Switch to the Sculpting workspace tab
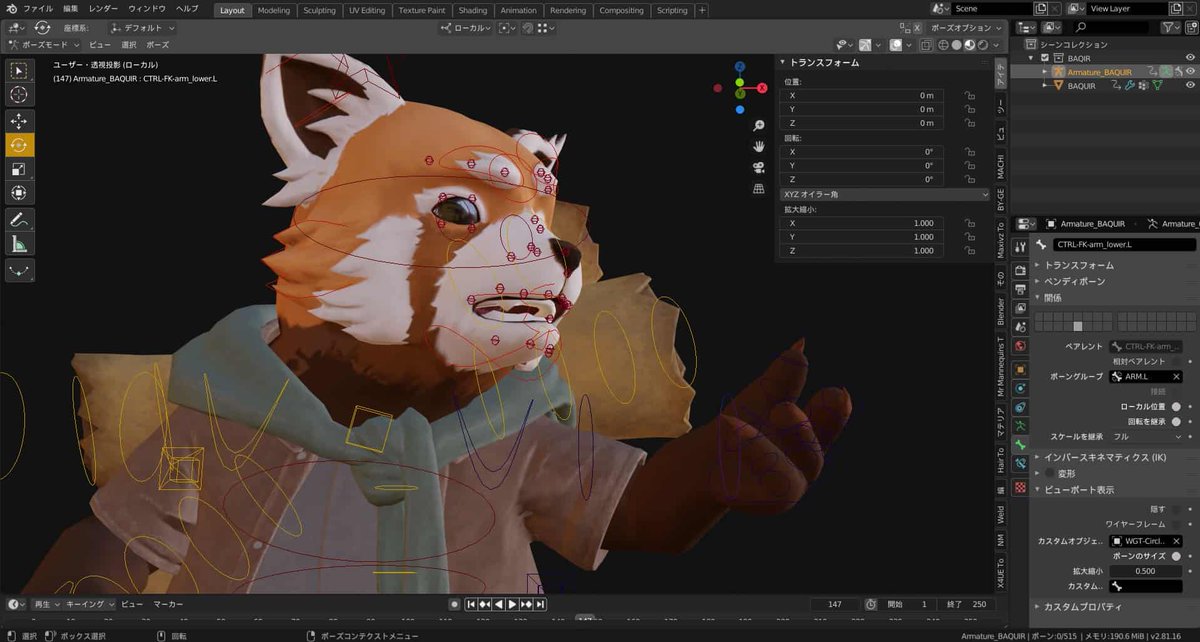 click(x=319, y=10)
